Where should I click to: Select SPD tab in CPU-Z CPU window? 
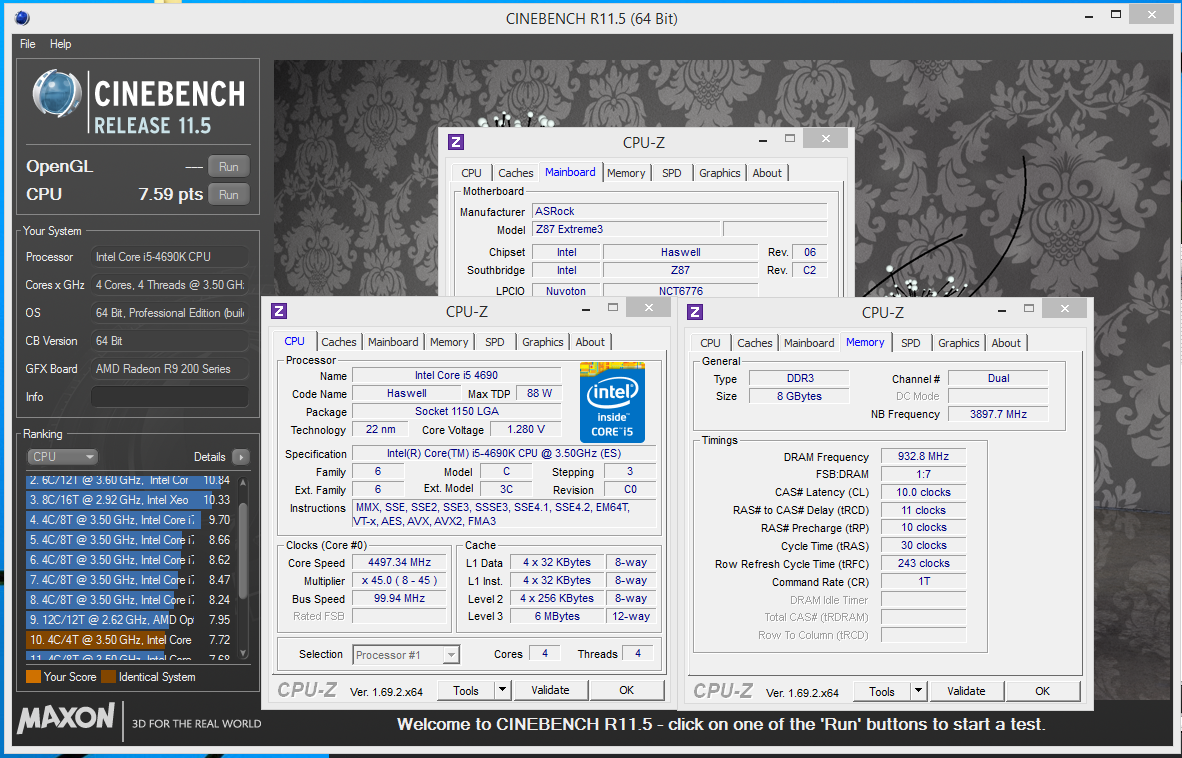(495, 341)
